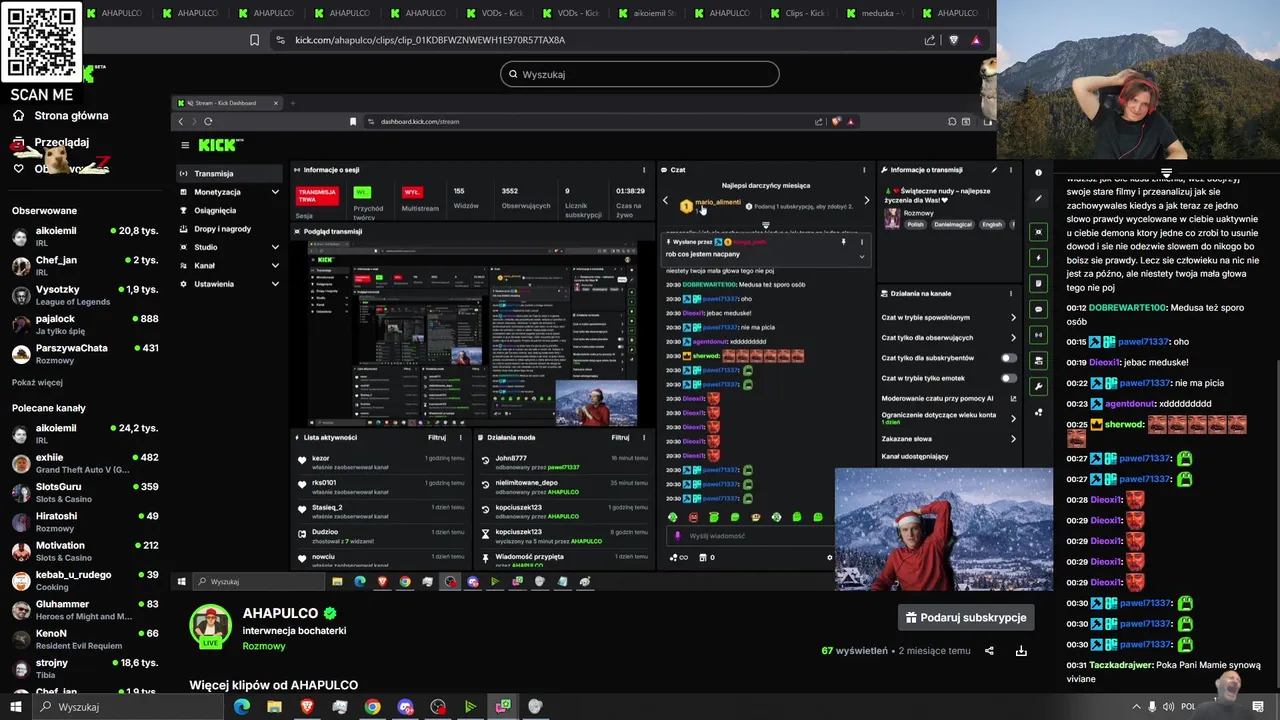Select Transmisja in the dashboard sidebar

click(x=230, y=173)
